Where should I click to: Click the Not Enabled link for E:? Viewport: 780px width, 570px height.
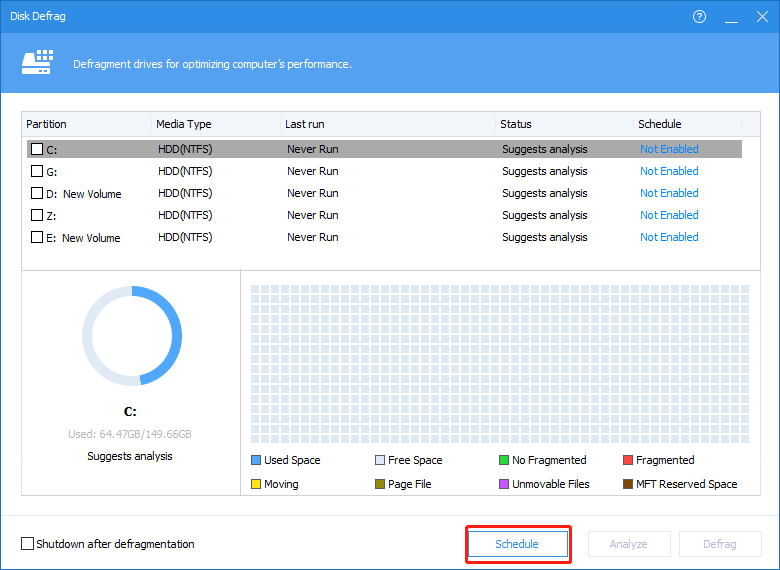pyautogui.click(x=669, y=237)
